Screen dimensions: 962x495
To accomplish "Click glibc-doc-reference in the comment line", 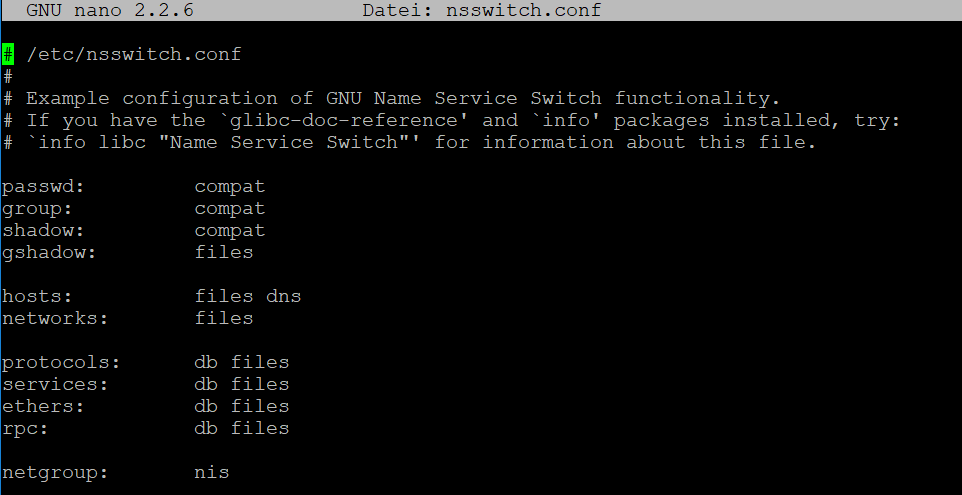I will [344, 120].
